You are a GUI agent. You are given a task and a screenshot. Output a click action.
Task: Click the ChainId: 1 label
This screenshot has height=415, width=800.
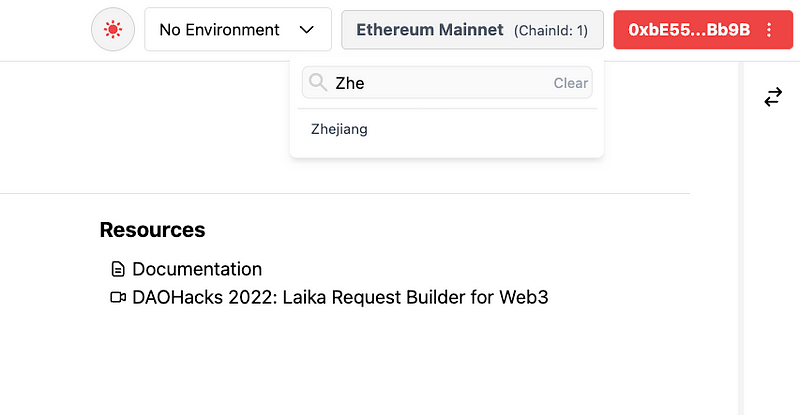[x=552, y=31]
